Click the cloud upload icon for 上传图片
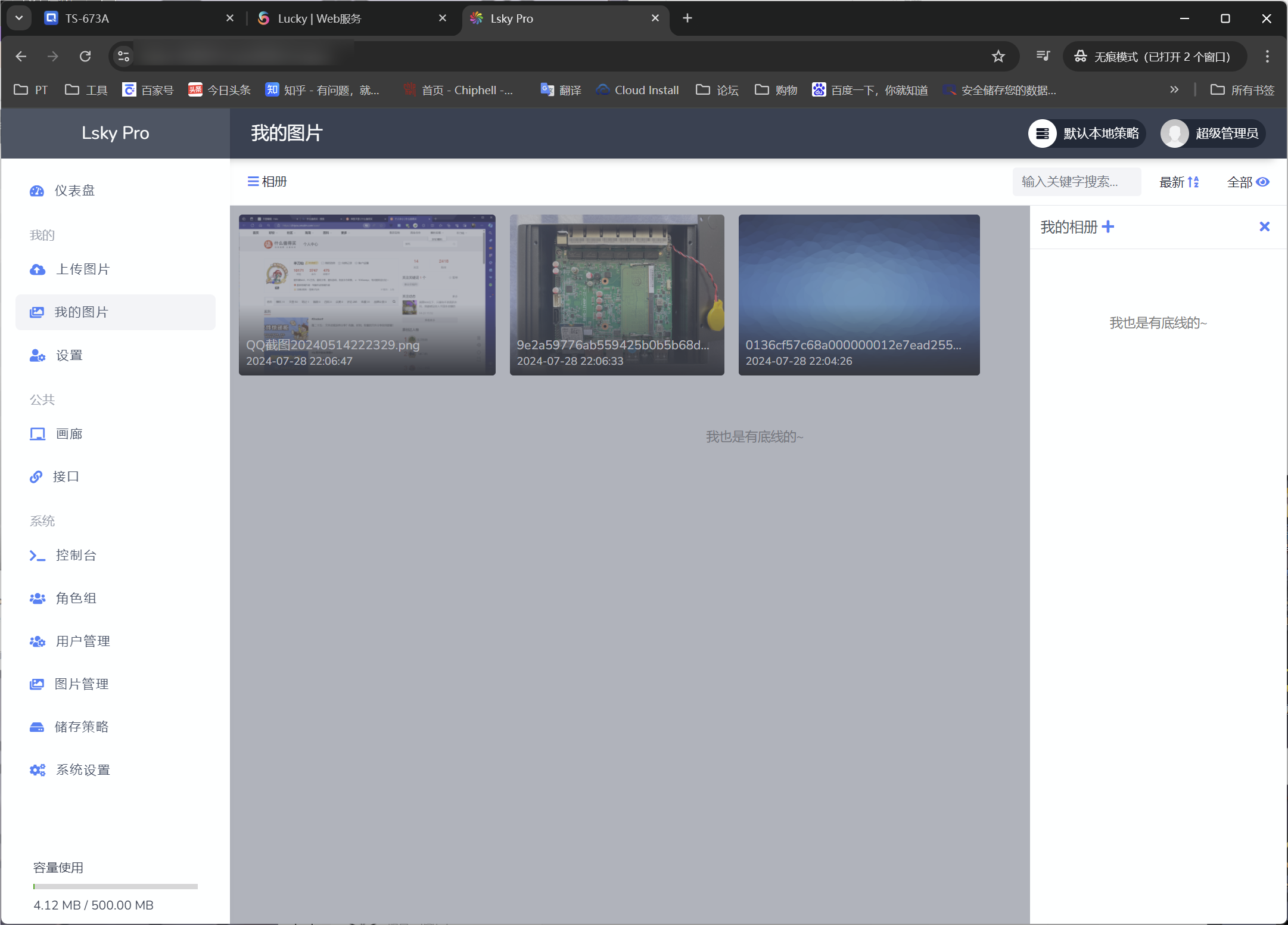The width and height of the screenshot is (1288, 925). point(38,269)
